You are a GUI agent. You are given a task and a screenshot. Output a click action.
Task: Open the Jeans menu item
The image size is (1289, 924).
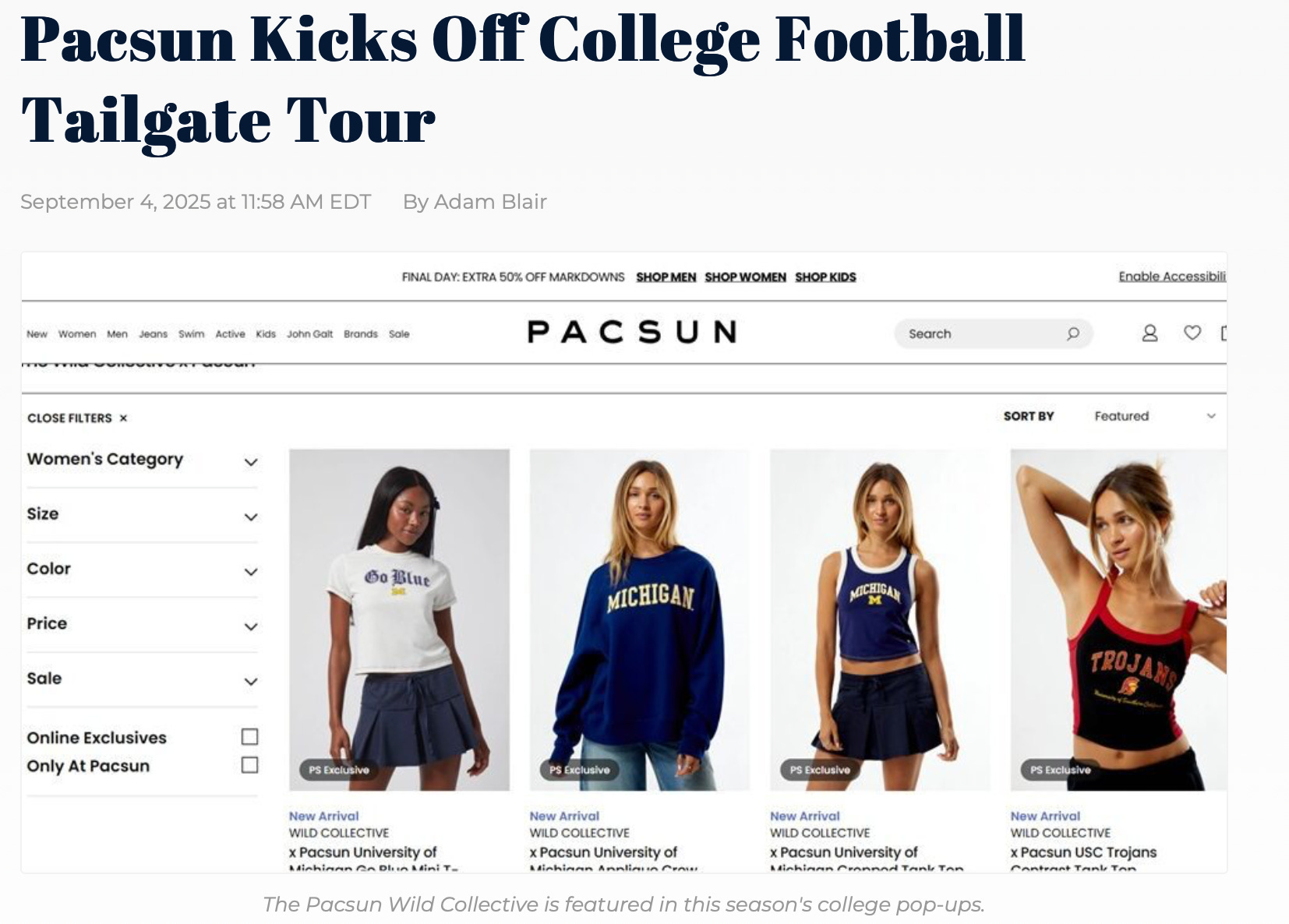coord(154,333)
